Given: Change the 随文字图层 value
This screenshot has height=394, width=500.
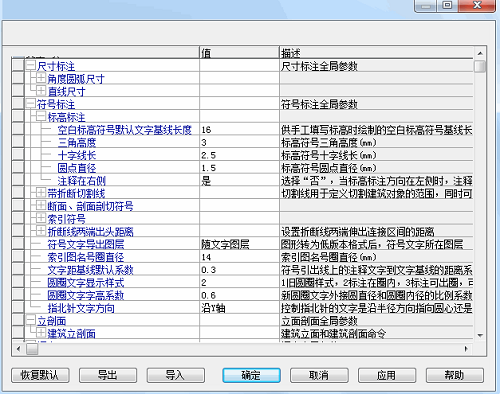Looking at the screenshot, I should pos(239,245).
